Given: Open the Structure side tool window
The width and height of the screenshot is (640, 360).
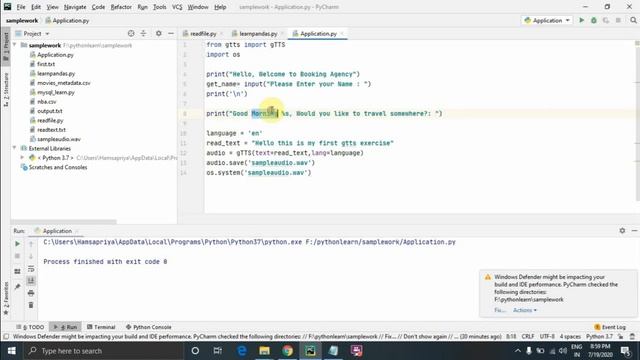Looking at the screenshot, I should coord(6,90).
